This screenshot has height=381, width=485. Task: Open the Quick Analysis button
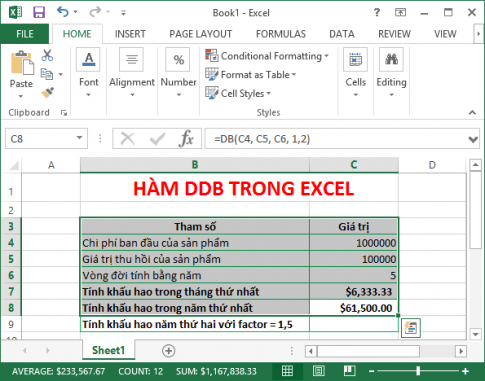(411, 328)
